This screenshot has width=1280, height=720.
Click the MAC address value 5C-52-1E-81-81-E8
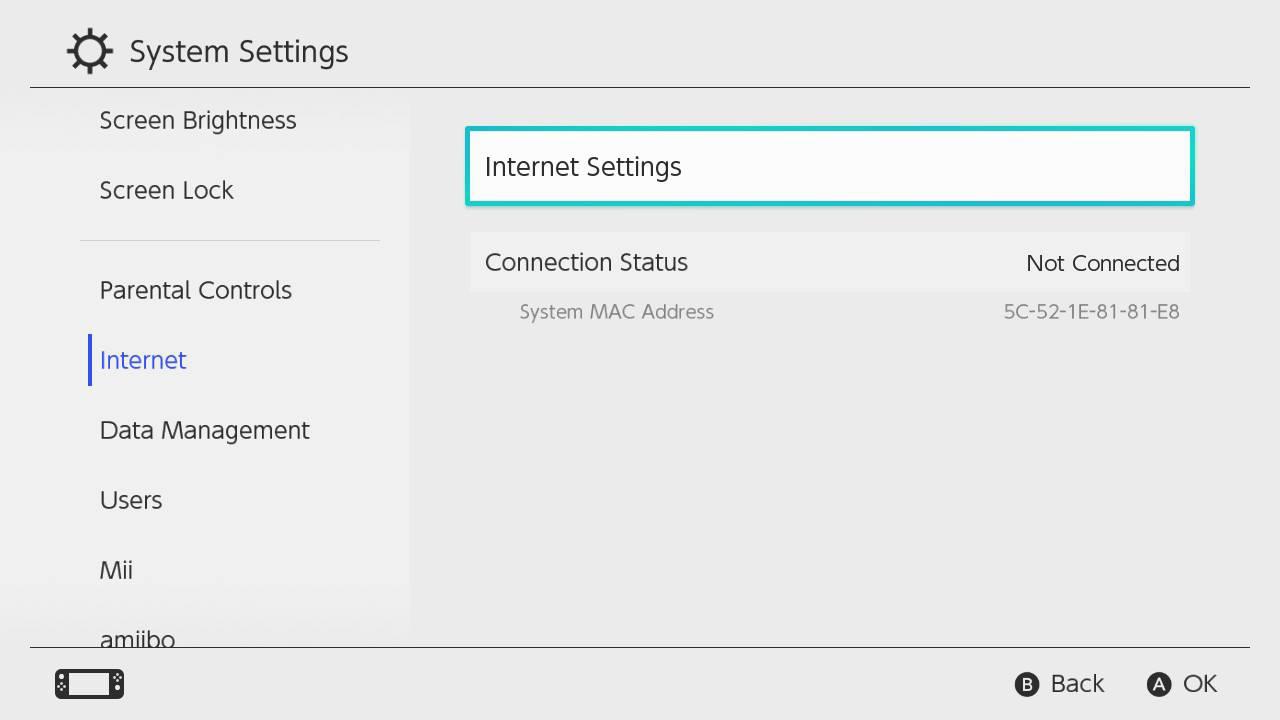pyautogui.click(x=1092, y=312)
